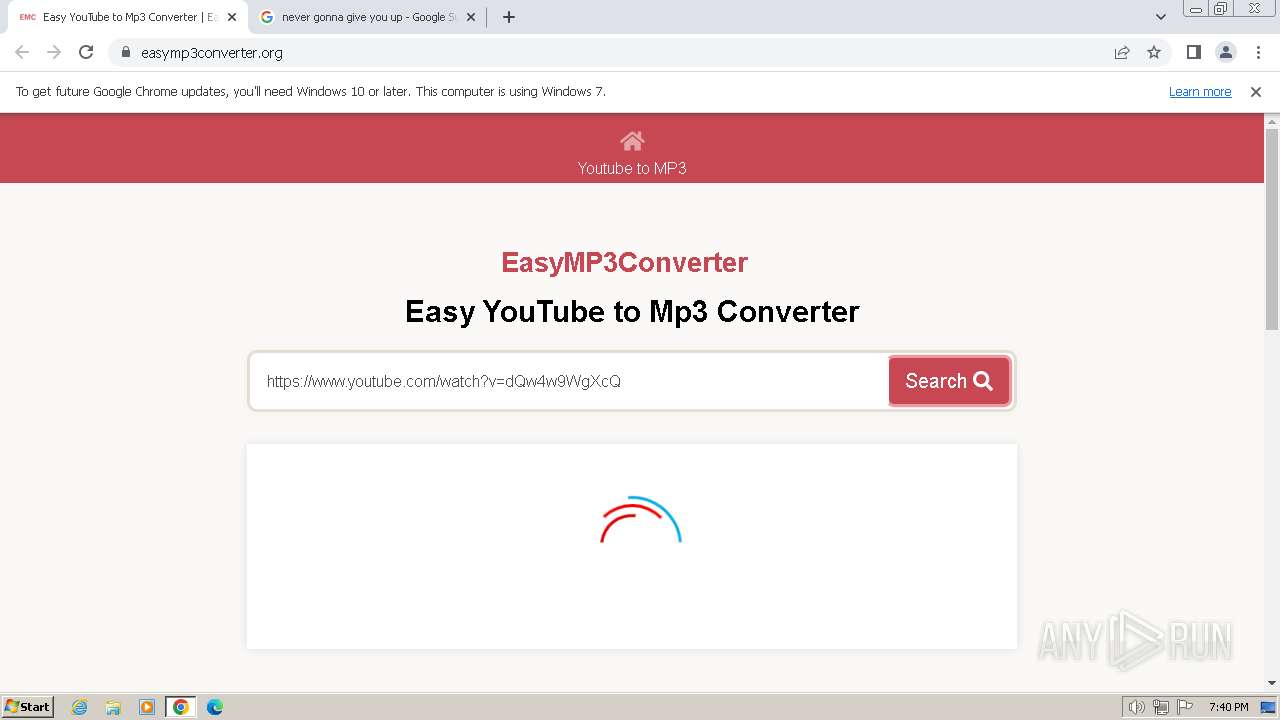1280x720 pixels.
Task: Open Learn more link in update notice
Action: [x=1200, y=91]
